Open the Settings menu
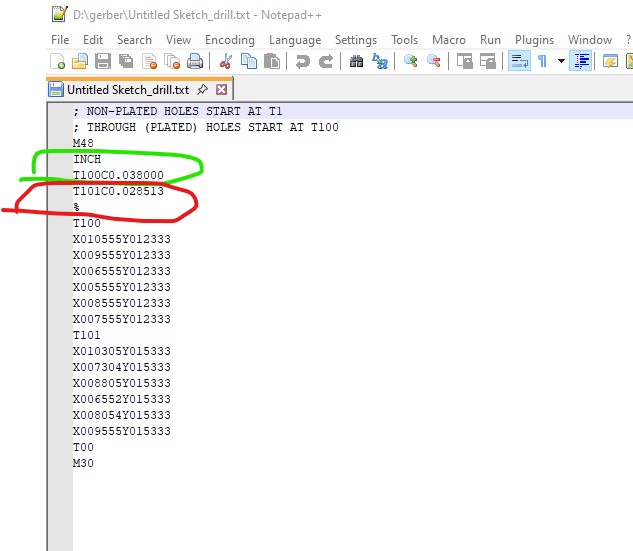 356,40
